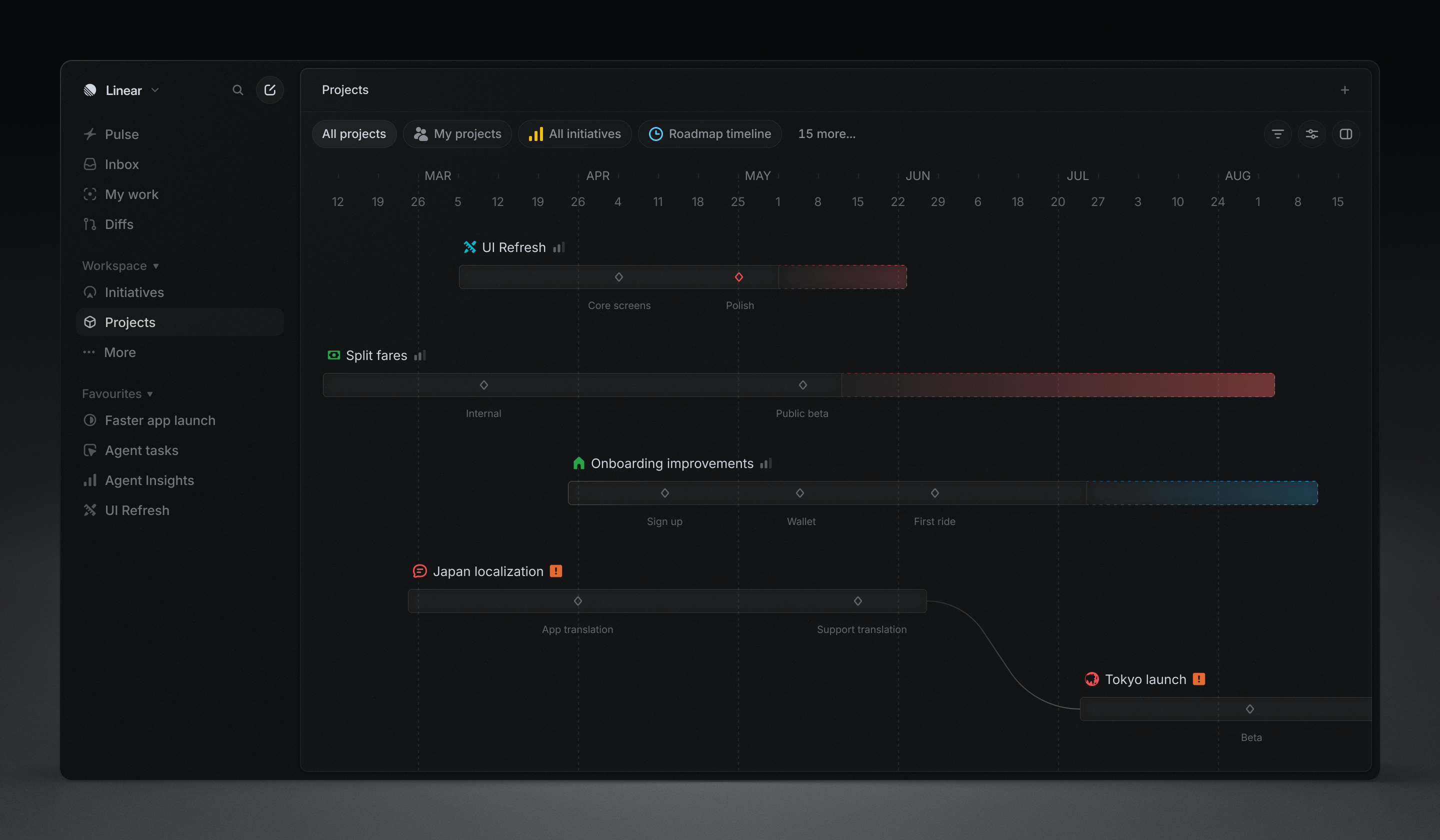Click the Public beta milestone diamond
The height and width of the screenshot is (840, 1440).
point(802,385)
